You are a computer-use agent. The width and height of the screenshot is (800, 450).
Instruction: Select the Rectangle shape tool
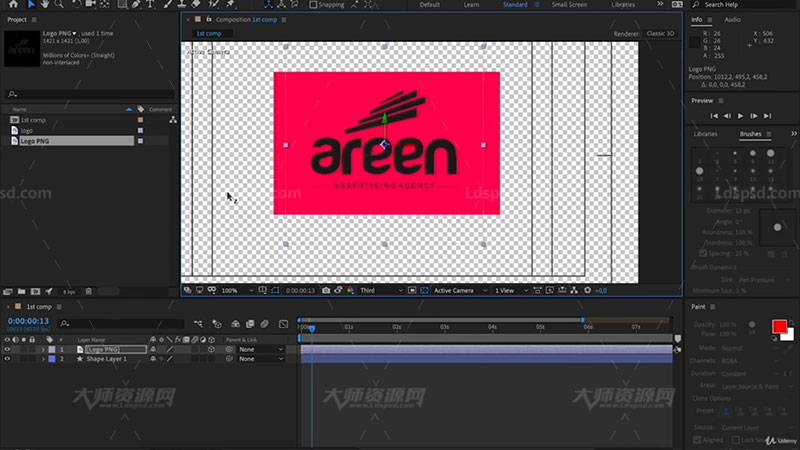[x=122, y=4]
